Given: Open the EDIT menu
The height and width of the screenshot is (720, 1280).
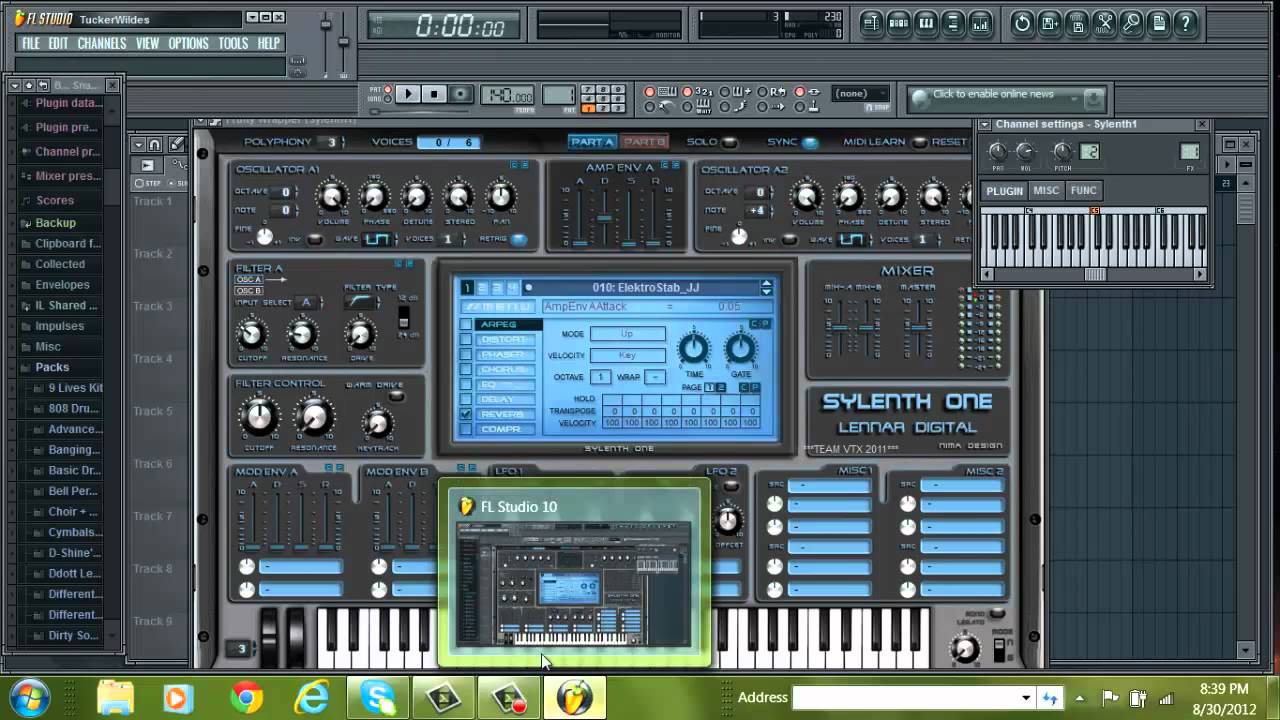Looking at the screenshot, I should [x=58, y=44].
